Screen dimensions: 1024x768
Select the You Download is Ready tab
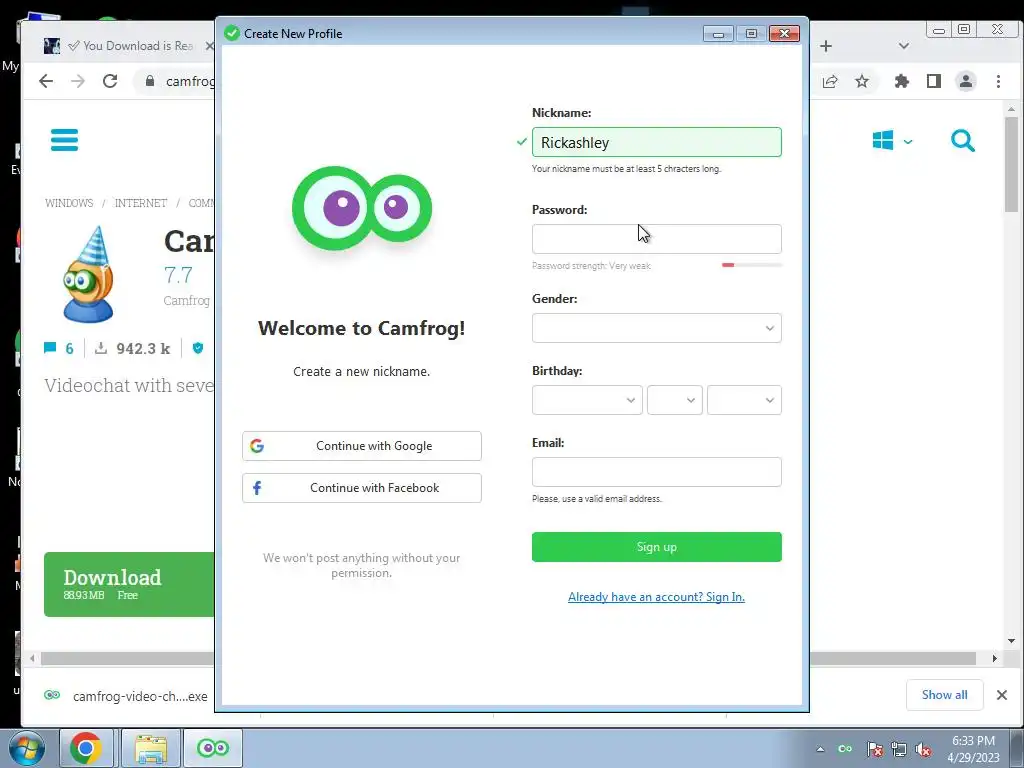129,46
